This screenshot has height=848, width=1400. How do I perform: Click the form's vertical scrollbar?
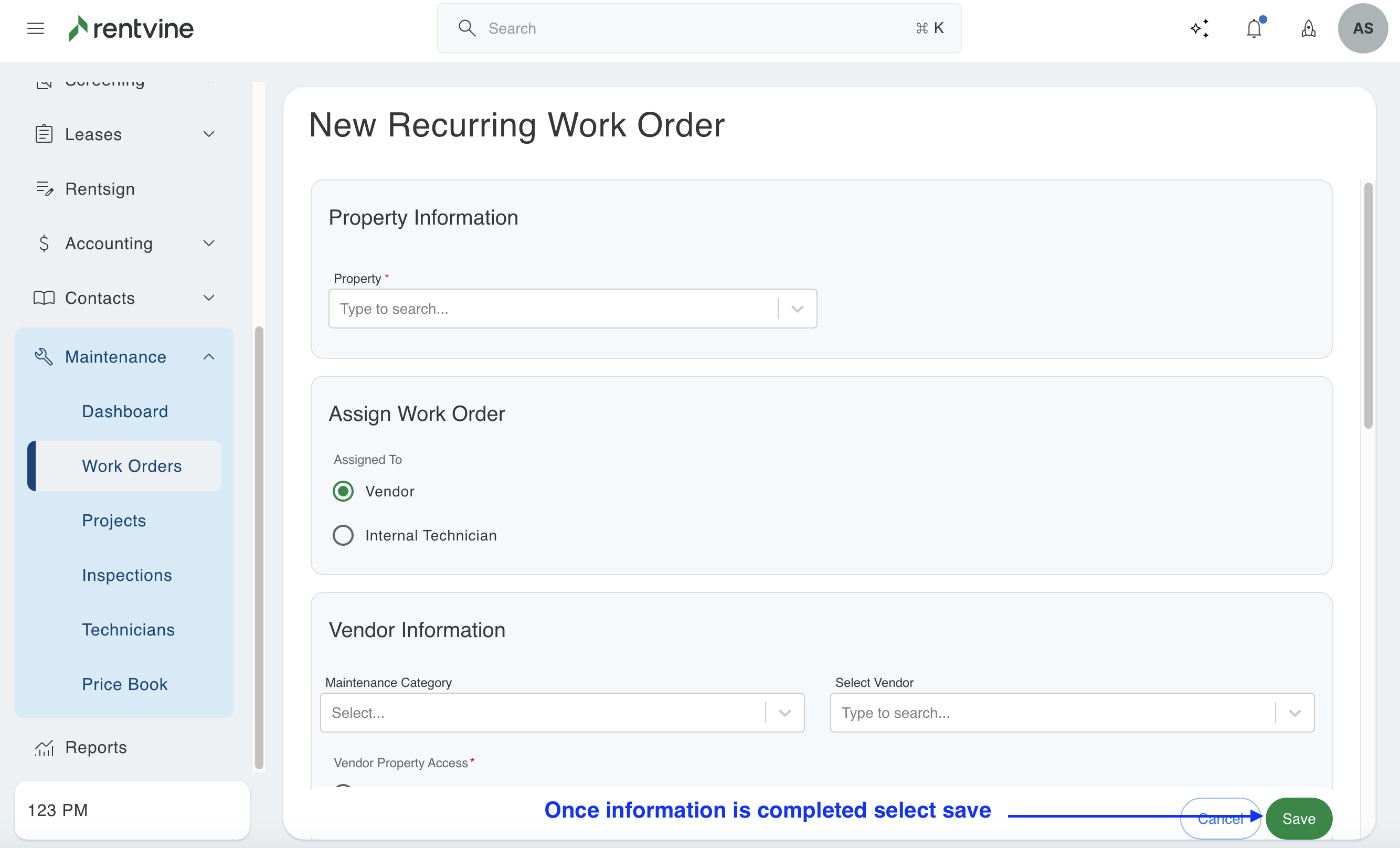1368,306
